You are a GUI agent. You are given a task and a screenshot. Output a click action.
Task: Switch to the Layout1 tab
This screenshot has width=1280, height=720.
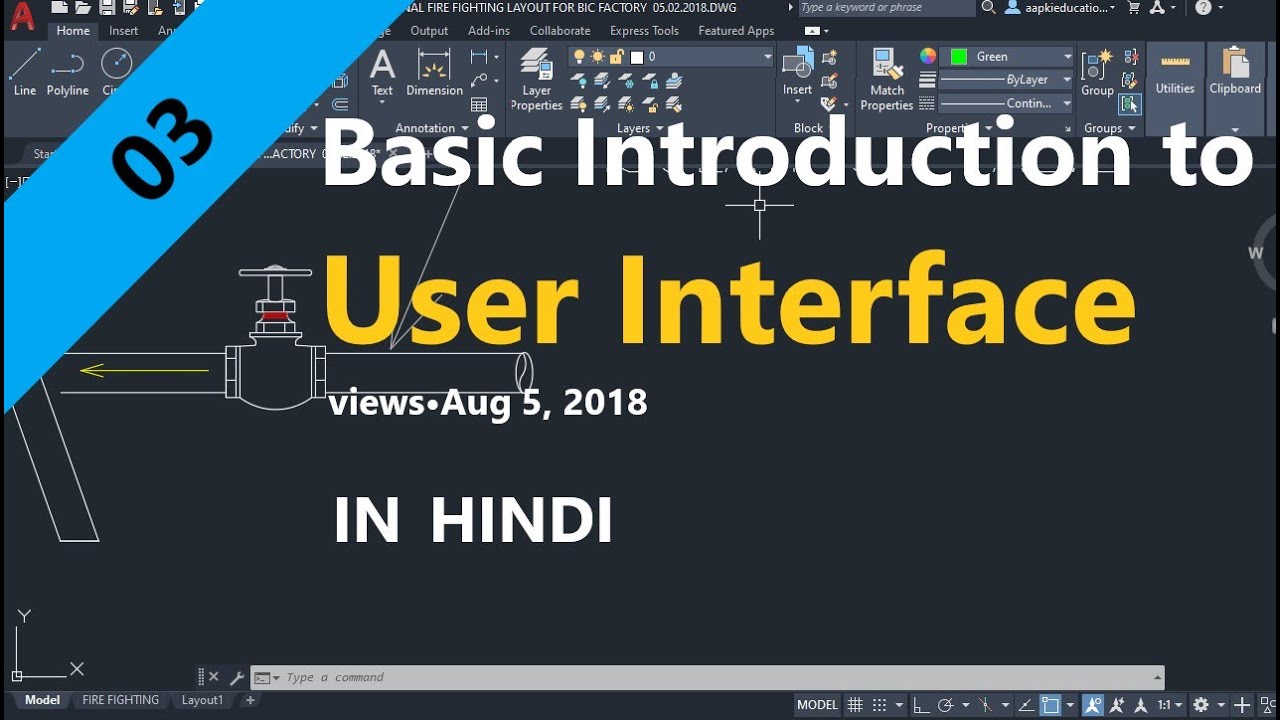pyautogui.click(x=202, y=700)
